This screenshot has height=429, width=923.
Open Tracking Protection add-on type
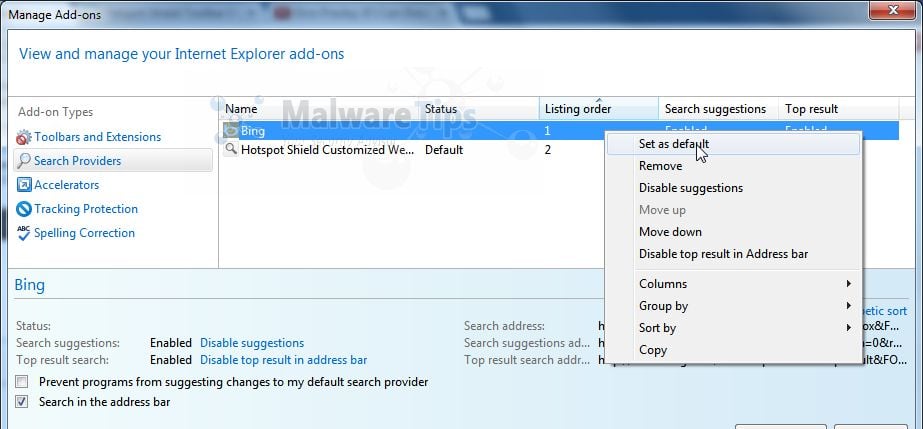[86, 209]
